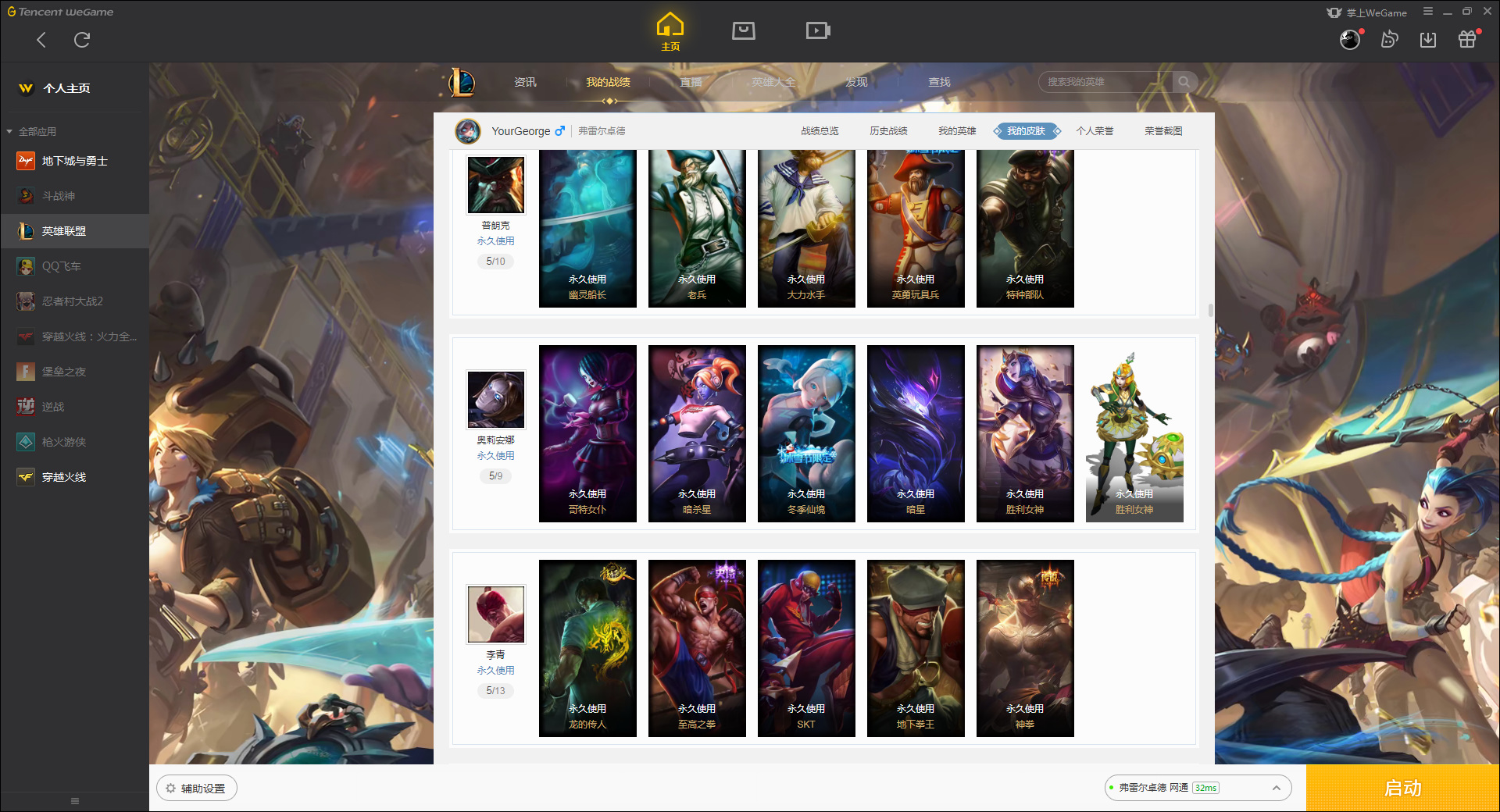The width and height of the screenshot is (1500, 812).
Task: Select 堡垒之夜 in the sidebar
Action: (74, 372)
